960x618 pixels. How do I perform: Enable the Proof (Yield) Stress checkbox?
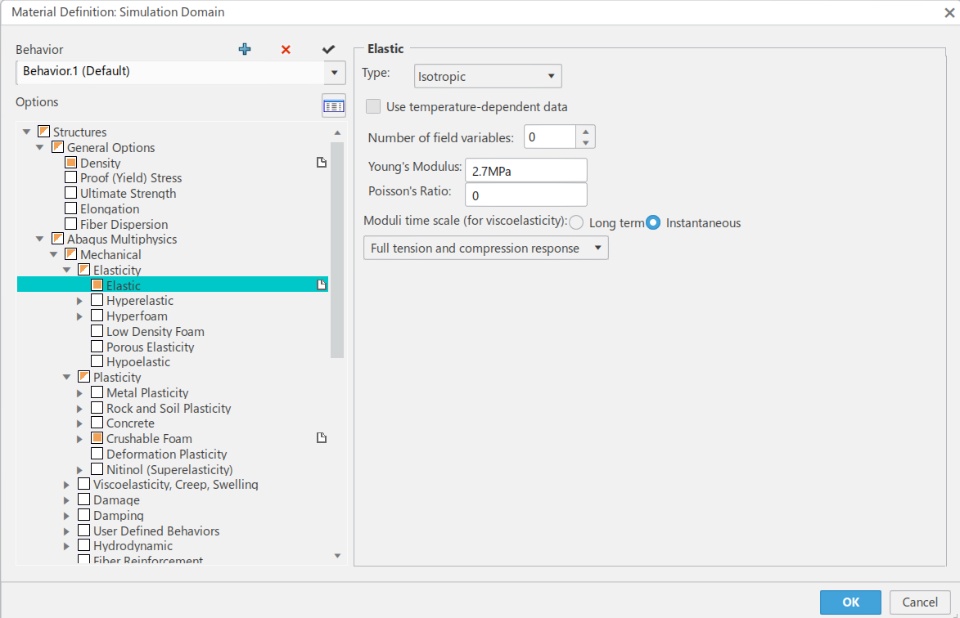coord(71,178)
